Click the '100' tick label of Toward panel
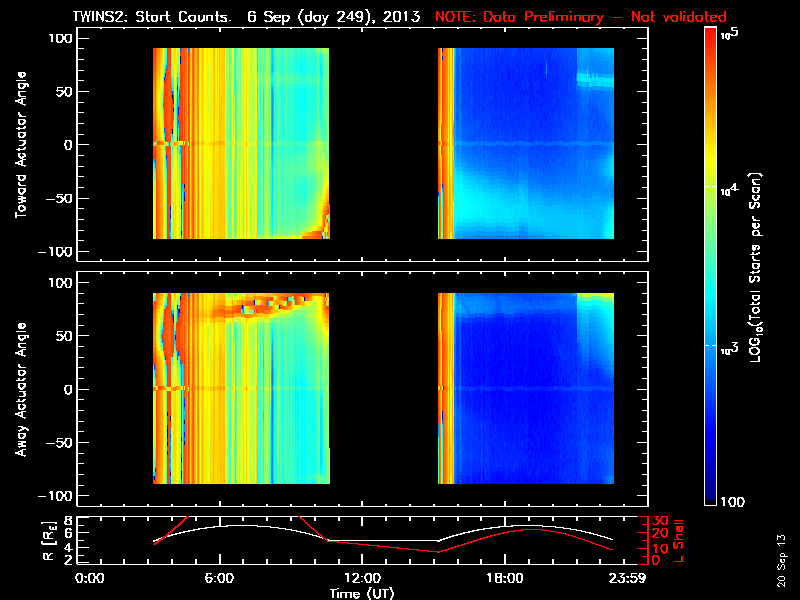This screenshot has width=800, height=600. click(x=61, y=38)
